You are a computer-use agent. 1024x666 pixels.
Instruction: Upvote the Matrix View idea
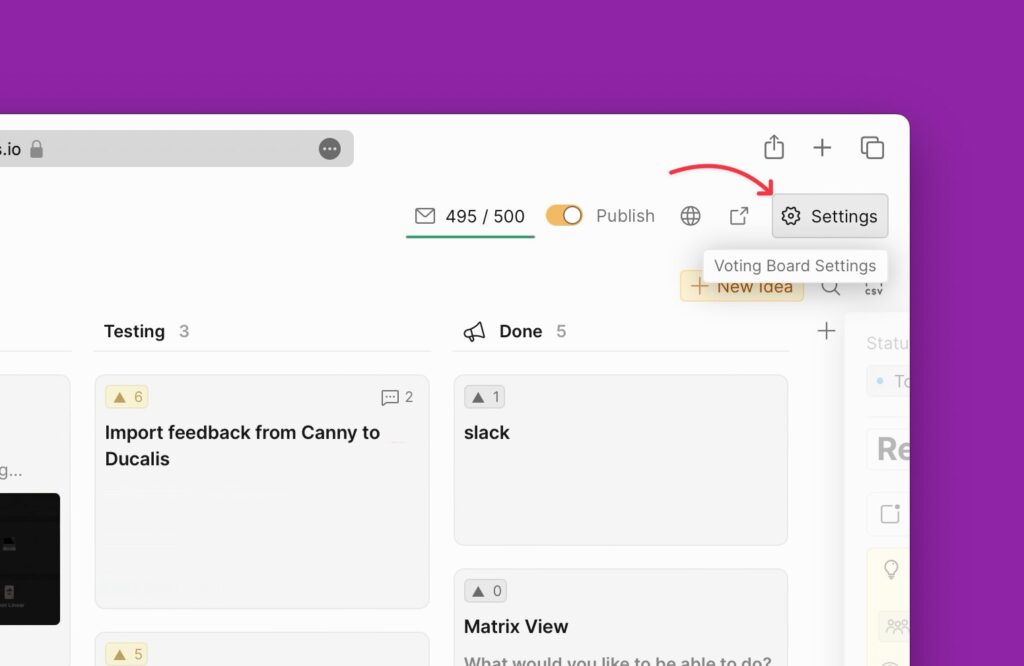click(x=485, y=591)
